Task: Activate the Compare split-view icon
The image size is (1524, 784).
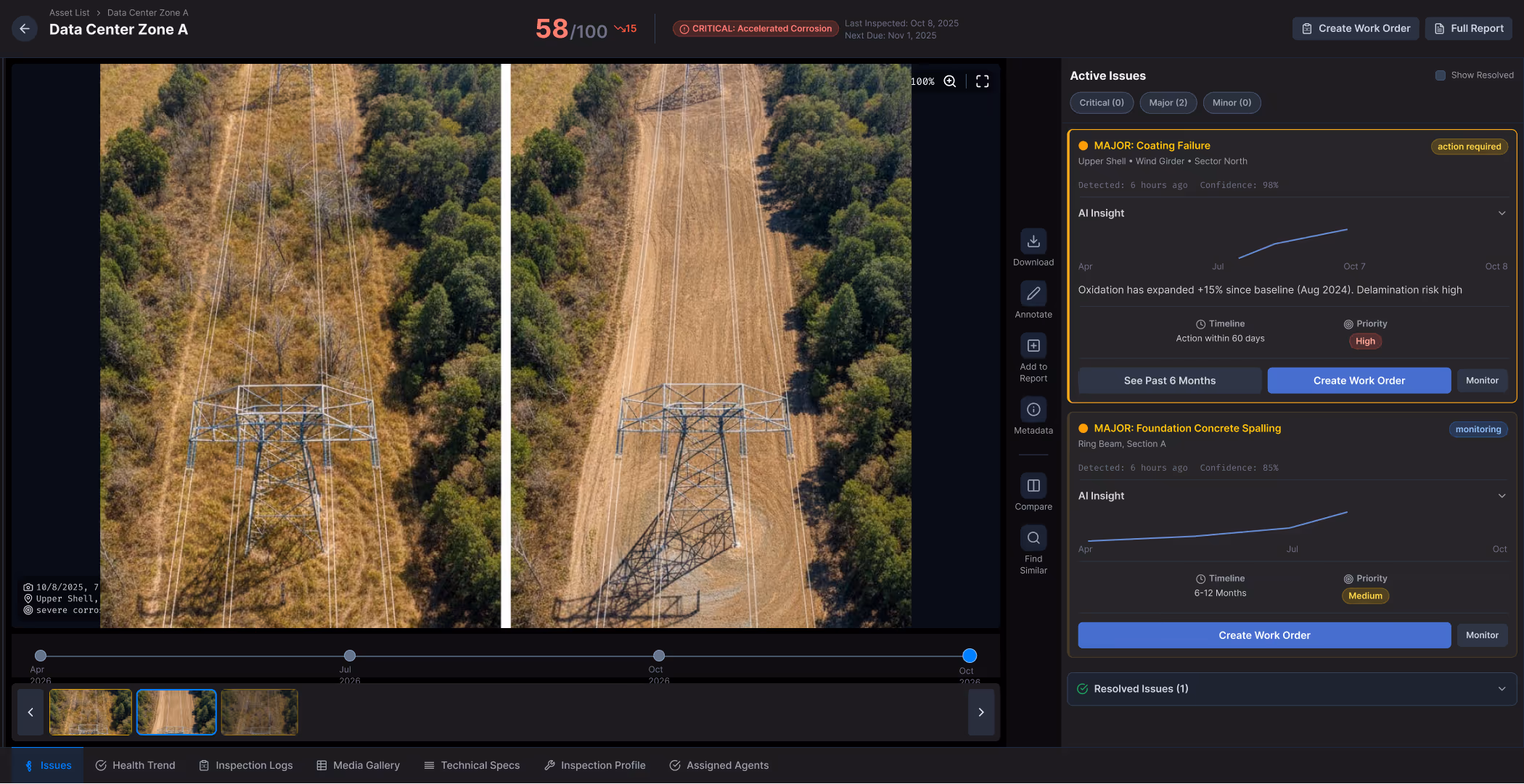Action: [1033, 486]
